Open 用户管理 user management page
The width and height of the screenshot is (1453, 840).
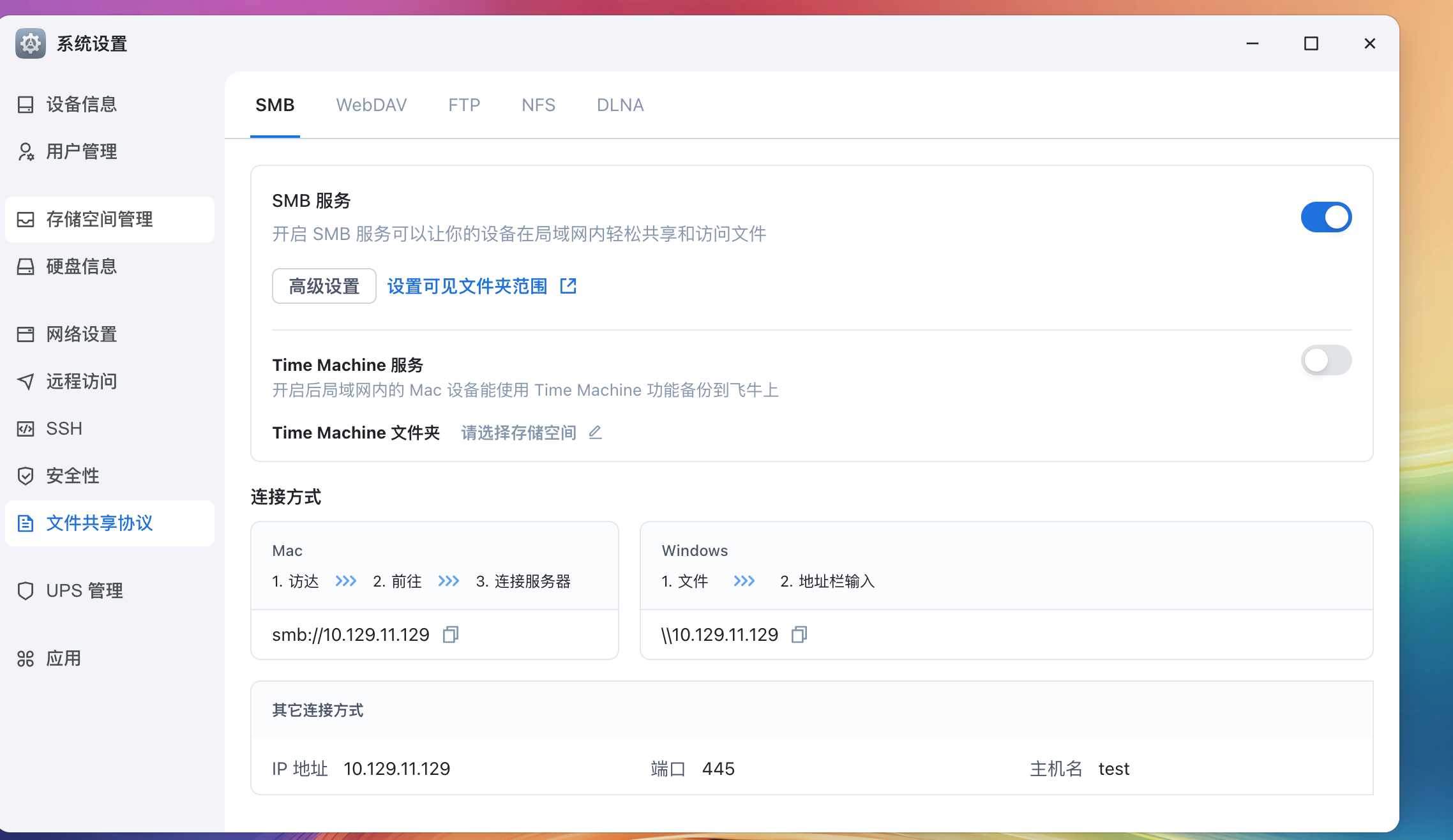click(x=110, y=152)
